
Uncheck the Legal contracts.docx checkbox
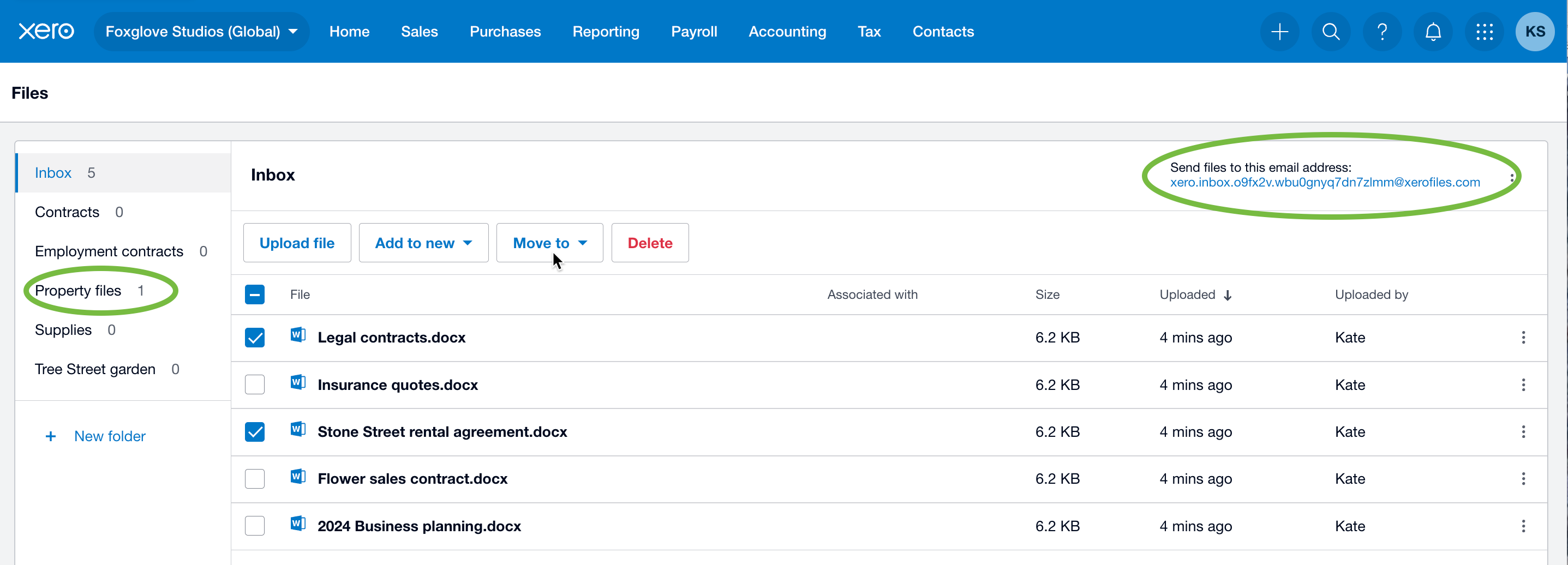255,338
